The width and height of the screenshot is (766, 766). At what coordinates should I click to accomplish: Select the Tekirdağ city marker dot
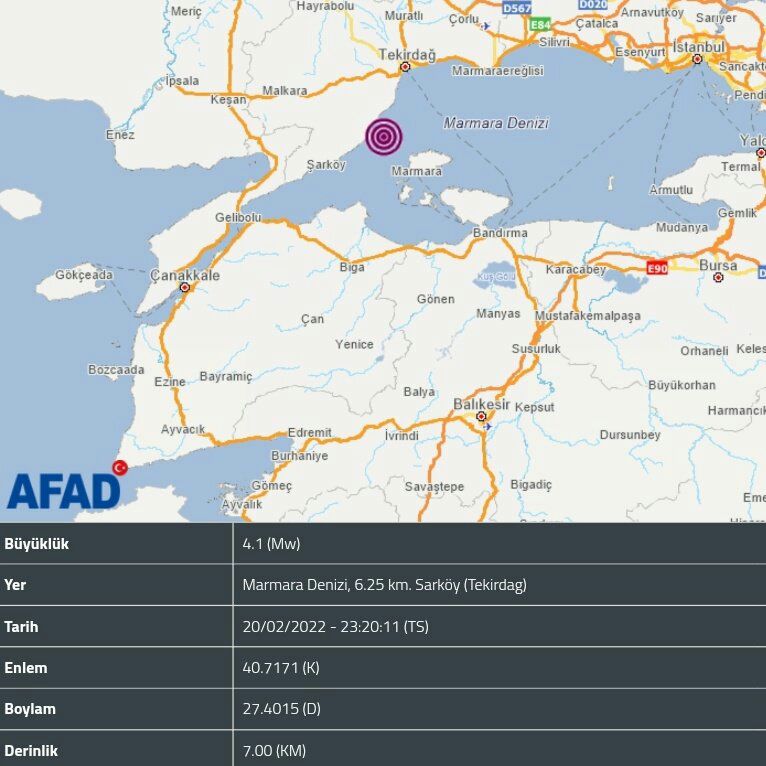[405, 68]
